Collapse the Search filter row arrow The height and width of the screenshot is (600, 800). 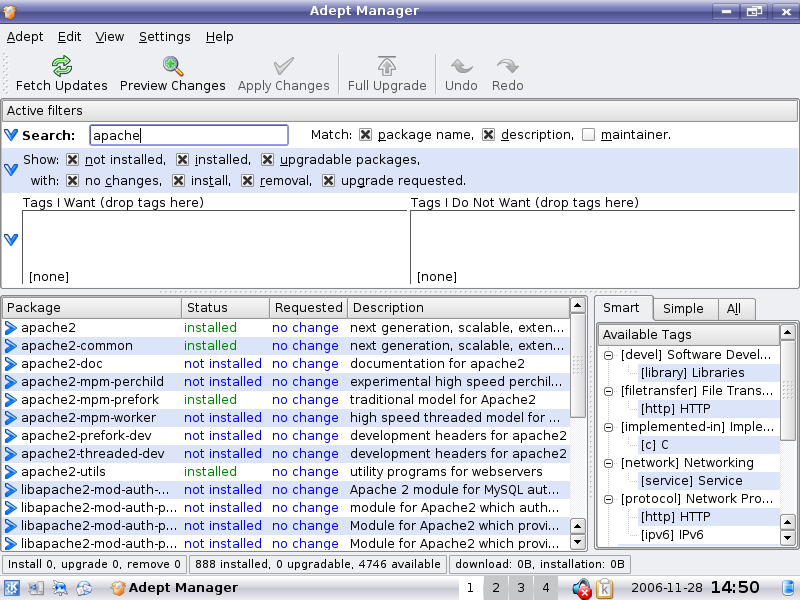click(11, 135)
